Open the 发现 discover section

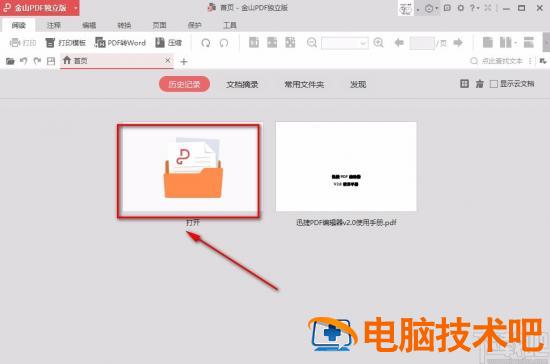pyautogui.click(x=358, y=84)
